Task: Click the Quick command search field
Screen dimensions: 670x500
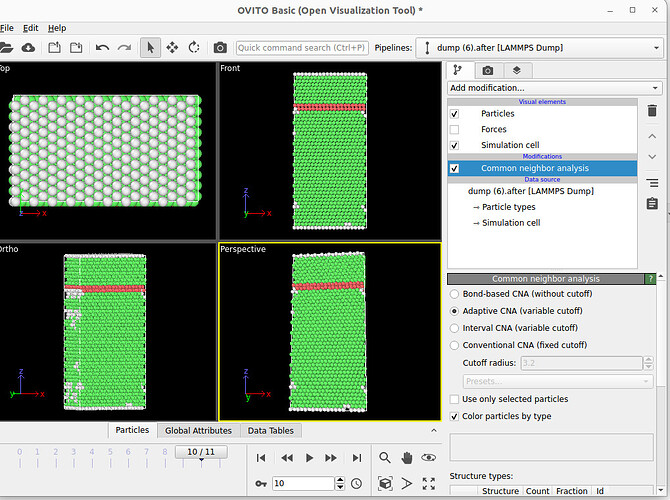Action: click(x=302, y=48)
